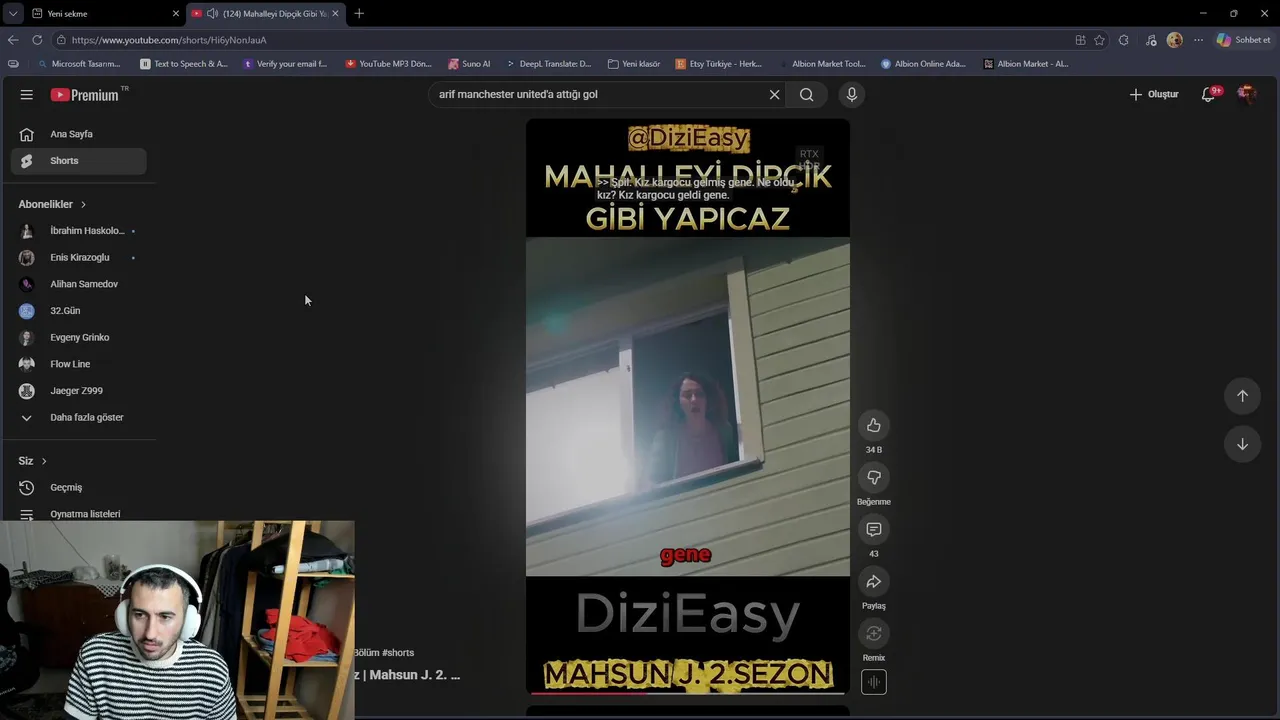Go back using browser back arrow
This screenshot has height=720, width=1280.
pos(13,40)
